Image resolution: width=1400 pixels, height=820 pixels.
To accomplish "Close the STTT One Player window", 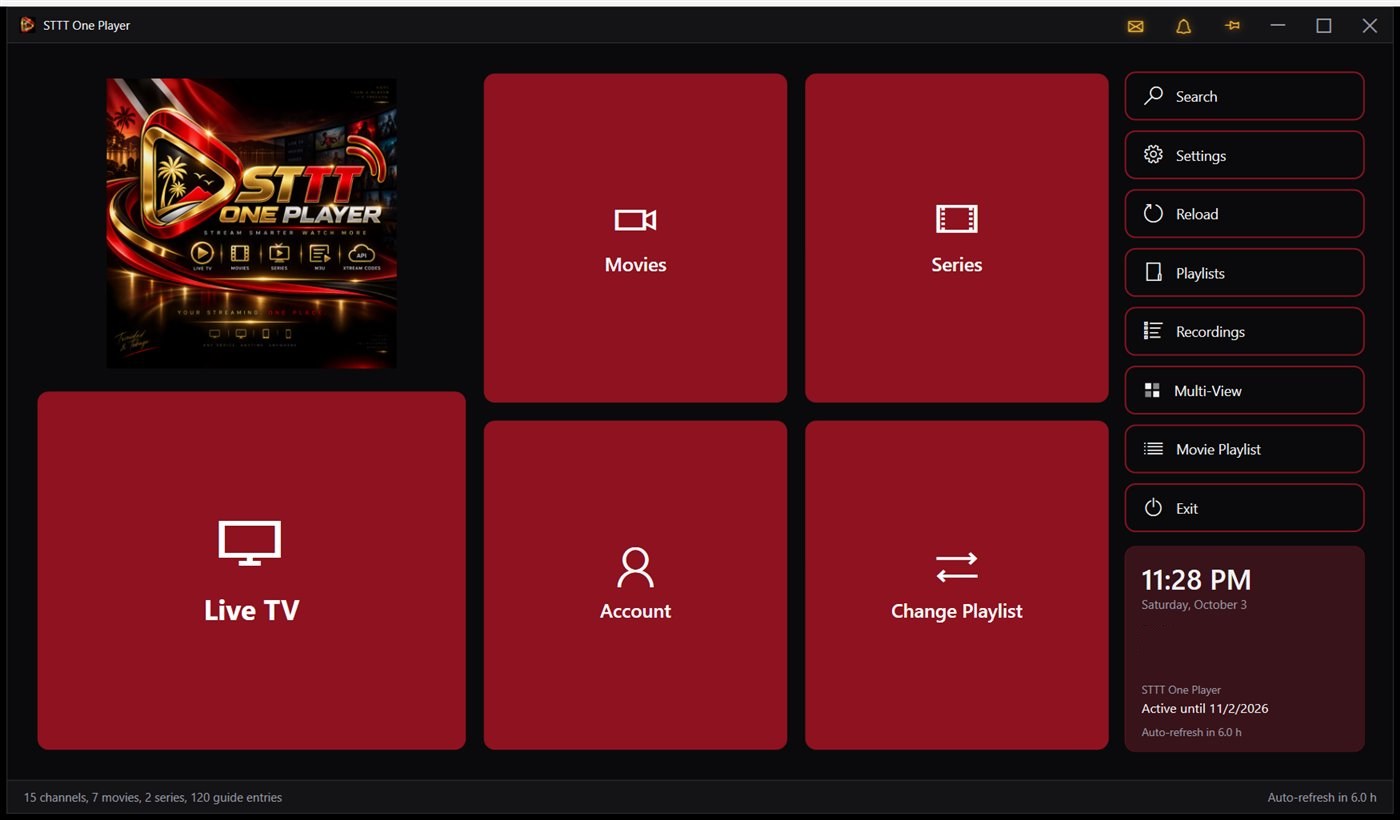I will [1370, 26].
